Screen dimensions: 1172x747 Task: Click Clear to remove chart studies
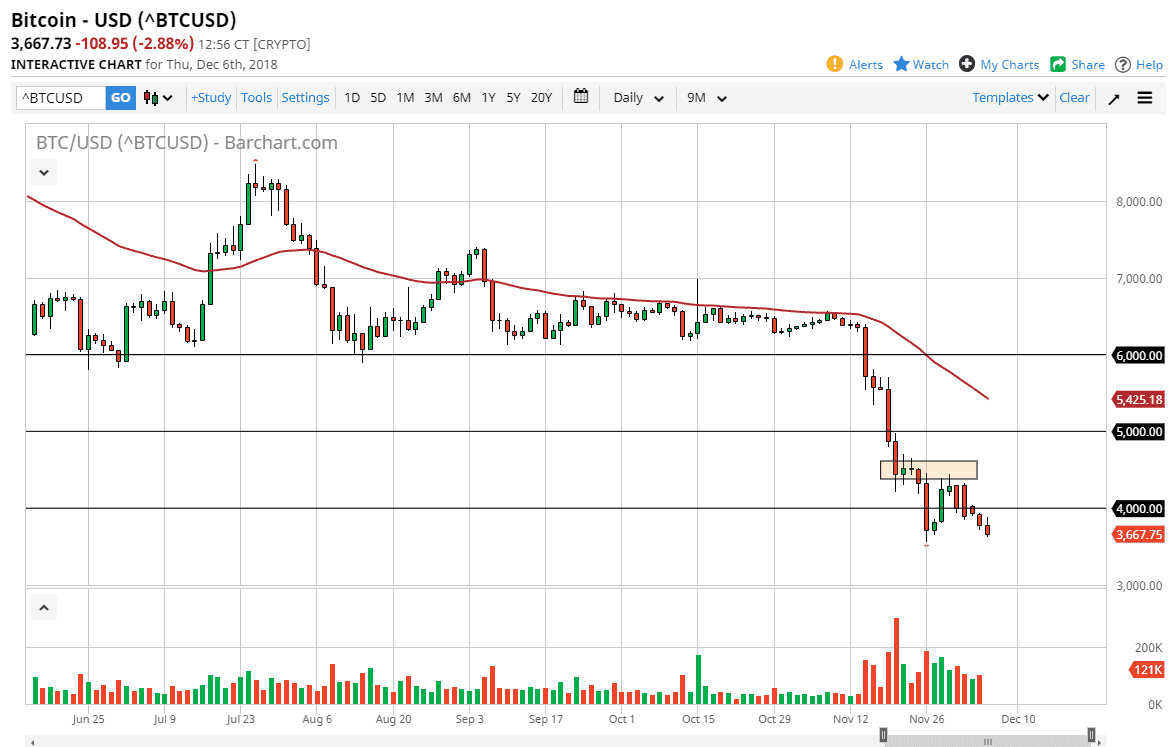pos(1074,97)
